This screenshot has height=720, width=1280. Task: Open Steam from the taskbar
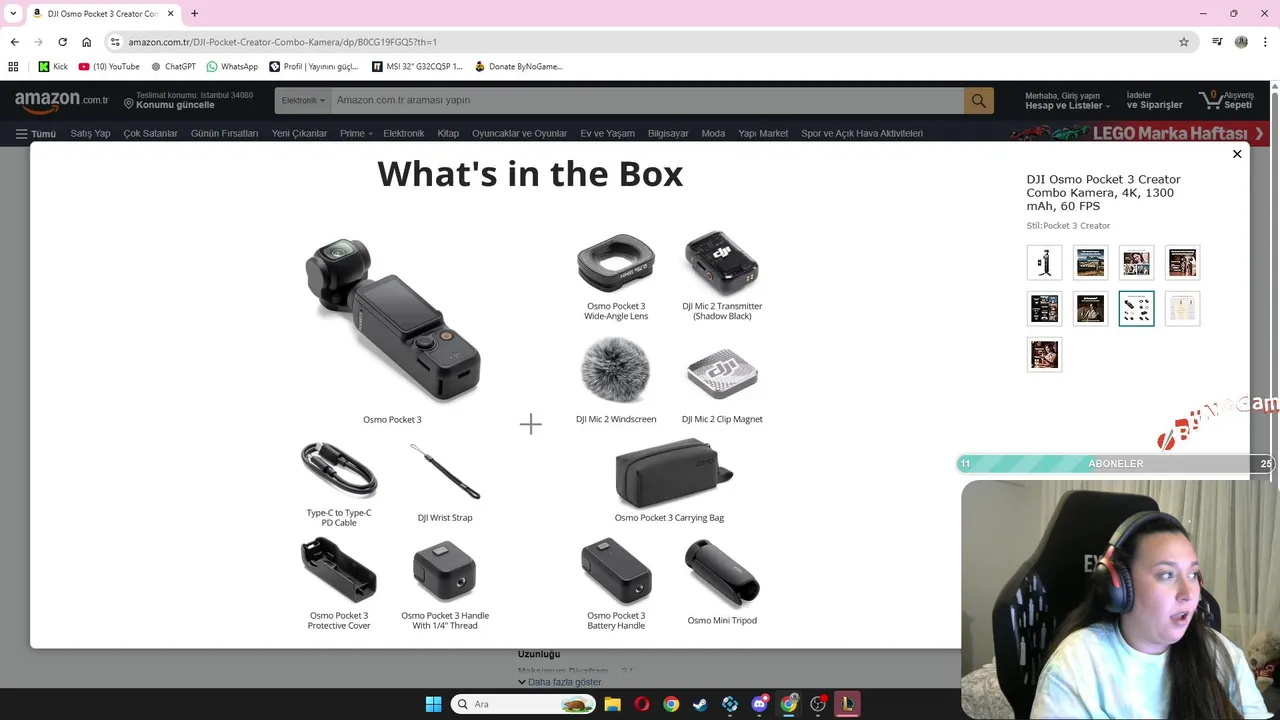click(700, 704)
